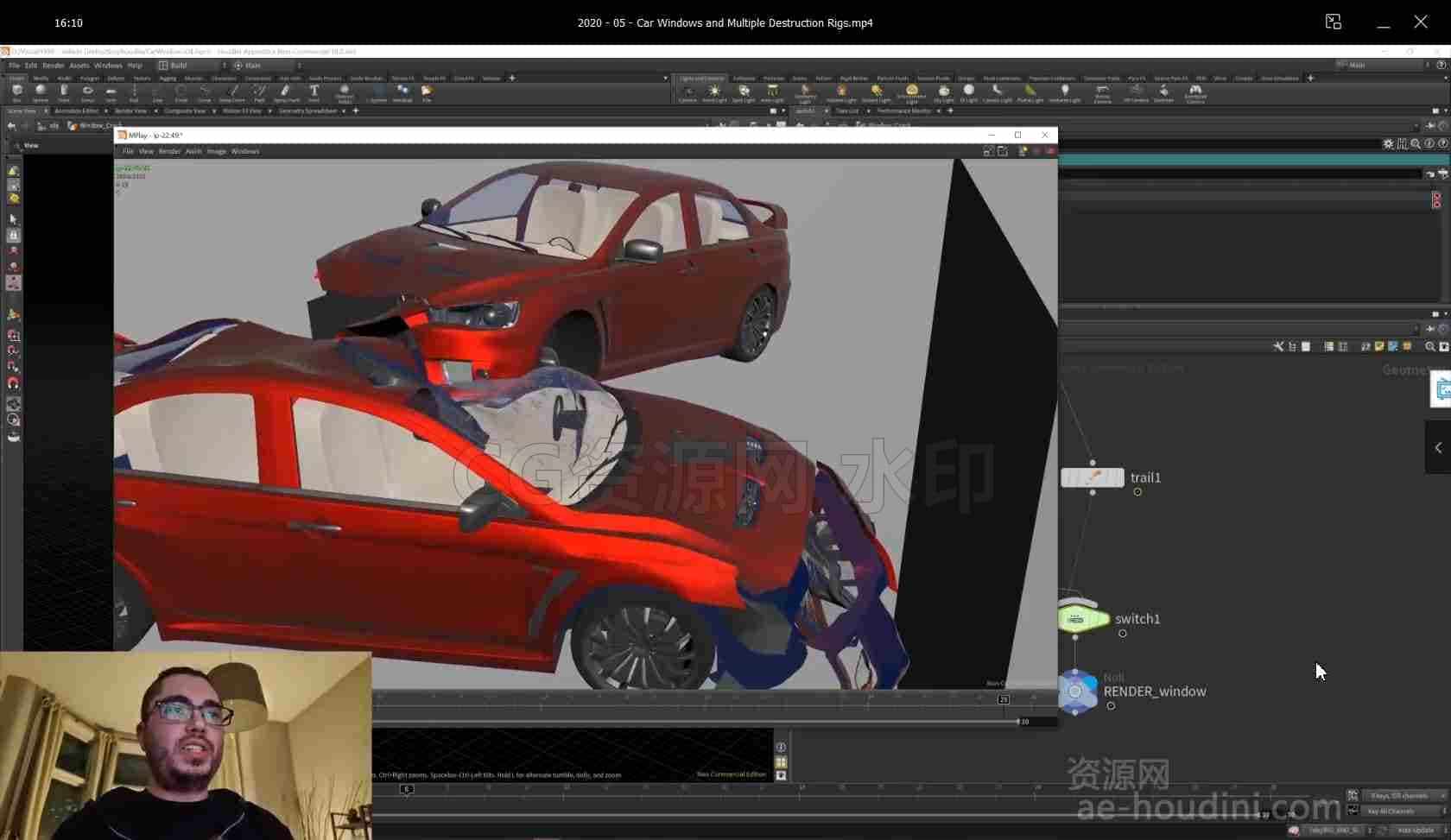Image resolution: width=1451 pixels, height=840 pixels.
Task: Select the Tube shelf tool
Action: tap(64, 92)
